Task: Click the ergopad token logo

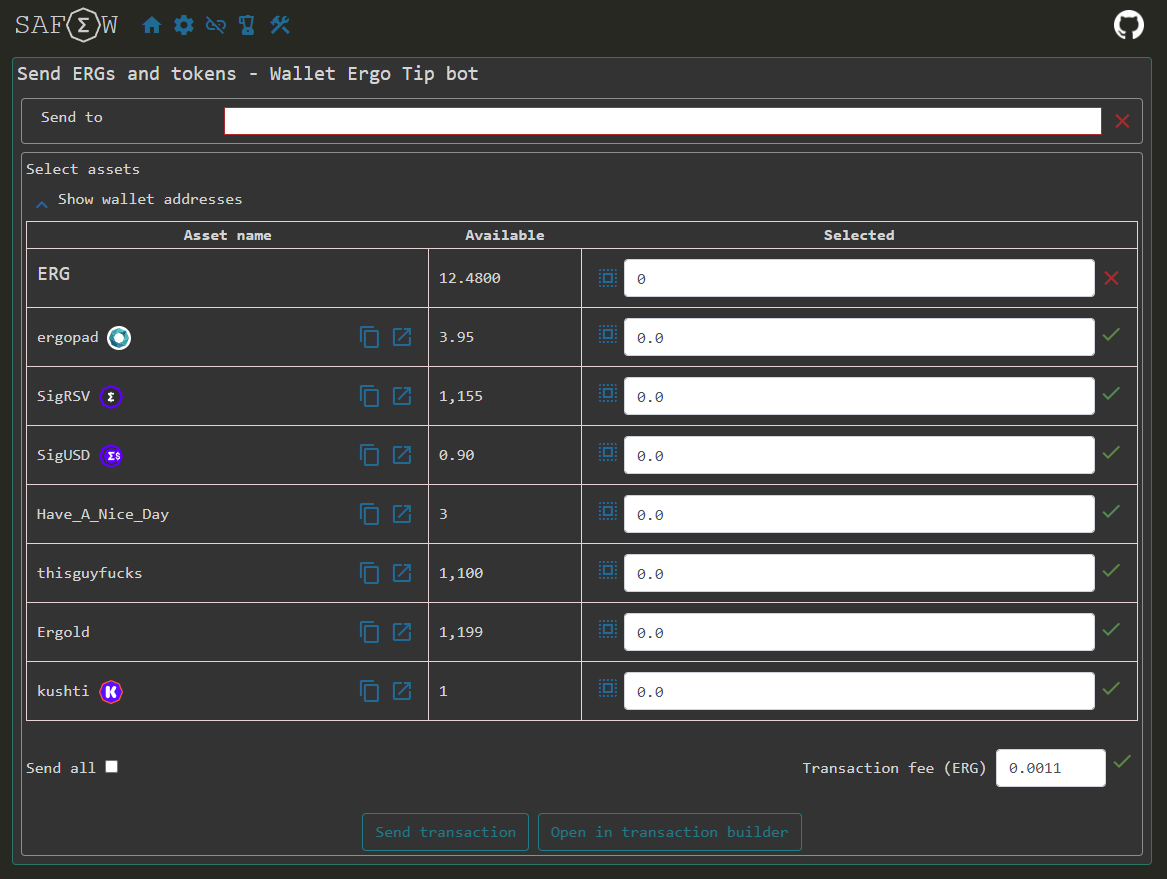Action: [119, 338]
